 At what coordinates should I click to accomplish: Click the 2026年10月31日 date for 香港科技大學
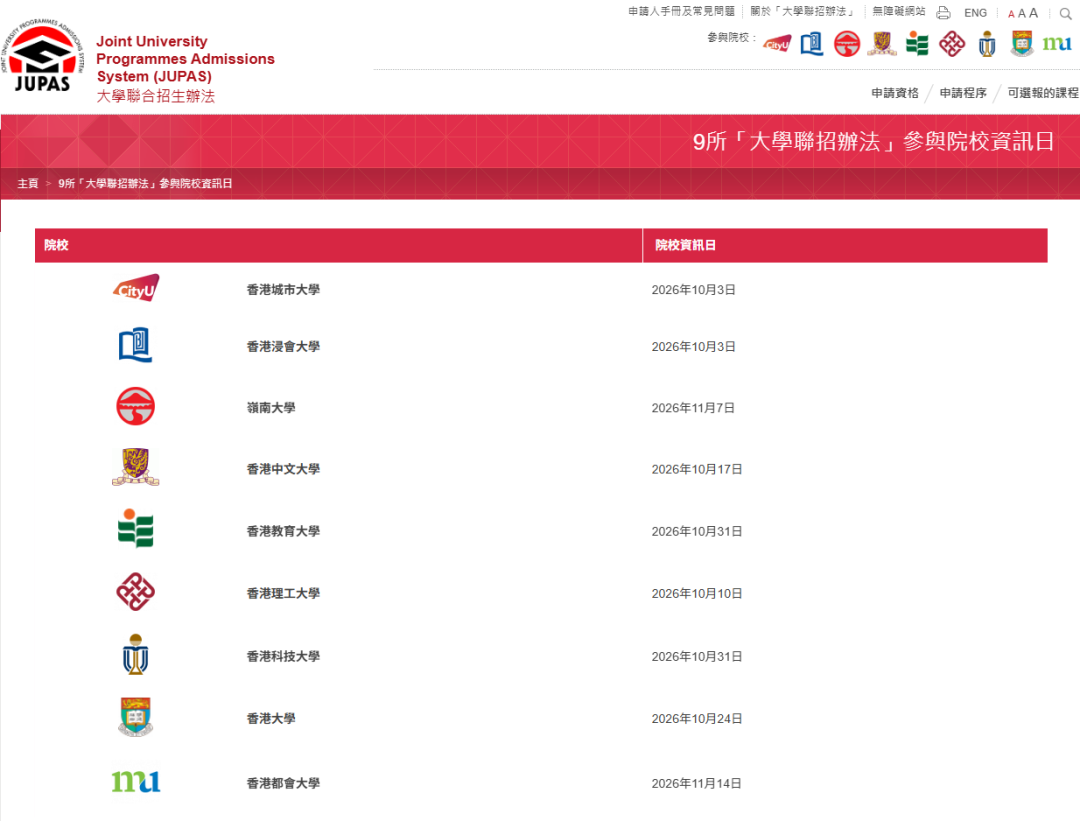click(x=696, y=656)
